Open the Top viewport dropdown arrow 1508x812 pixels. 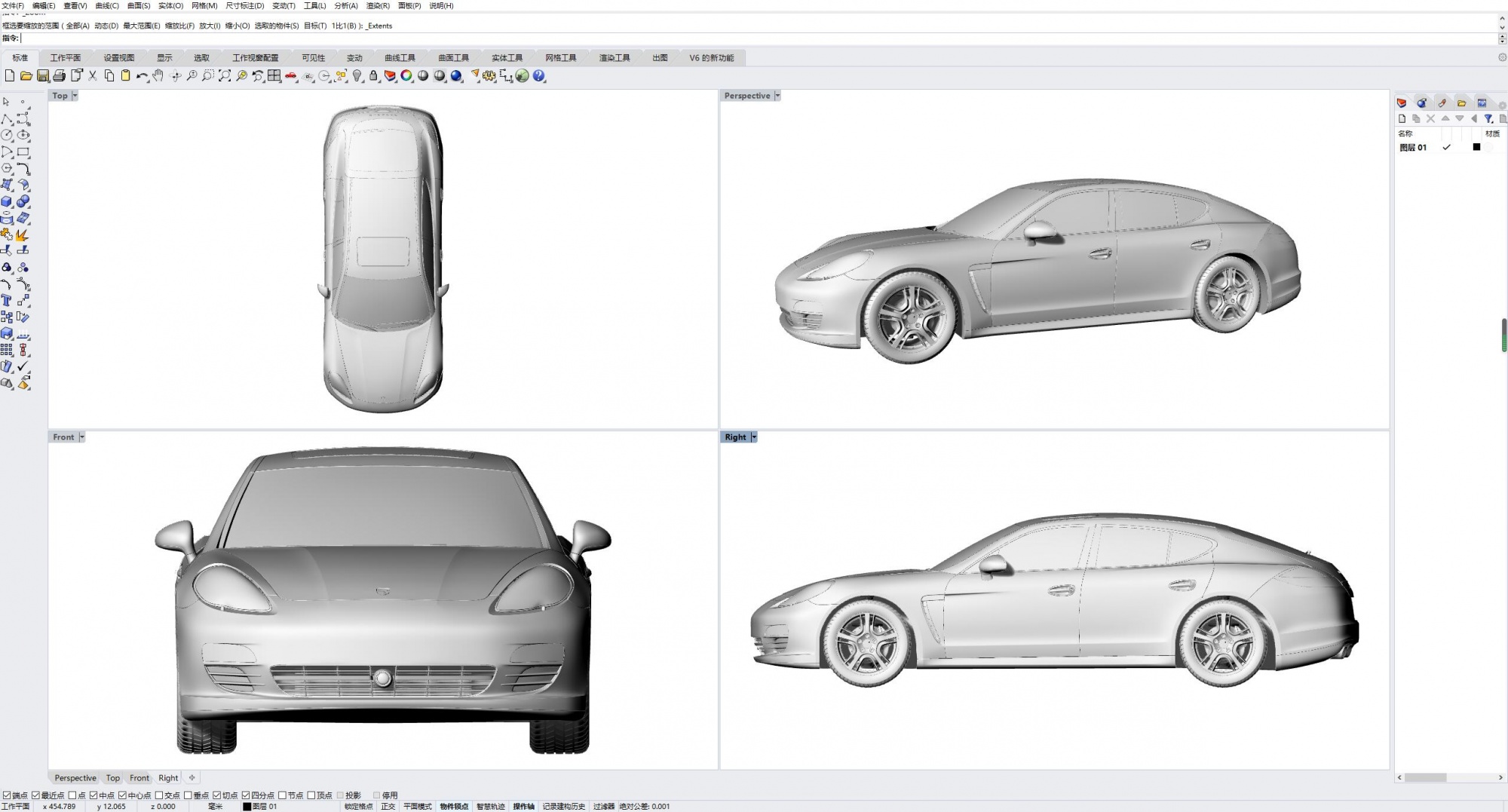(75, 96)
